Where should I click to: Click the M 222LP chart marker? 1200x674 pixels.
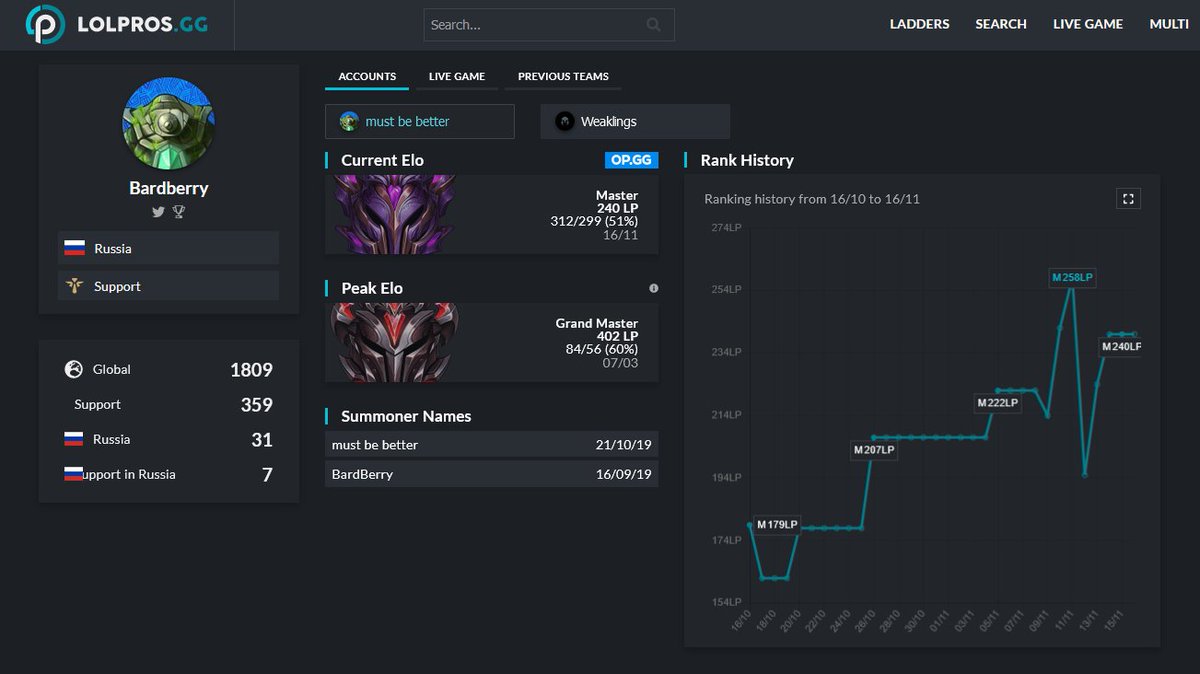998,403
